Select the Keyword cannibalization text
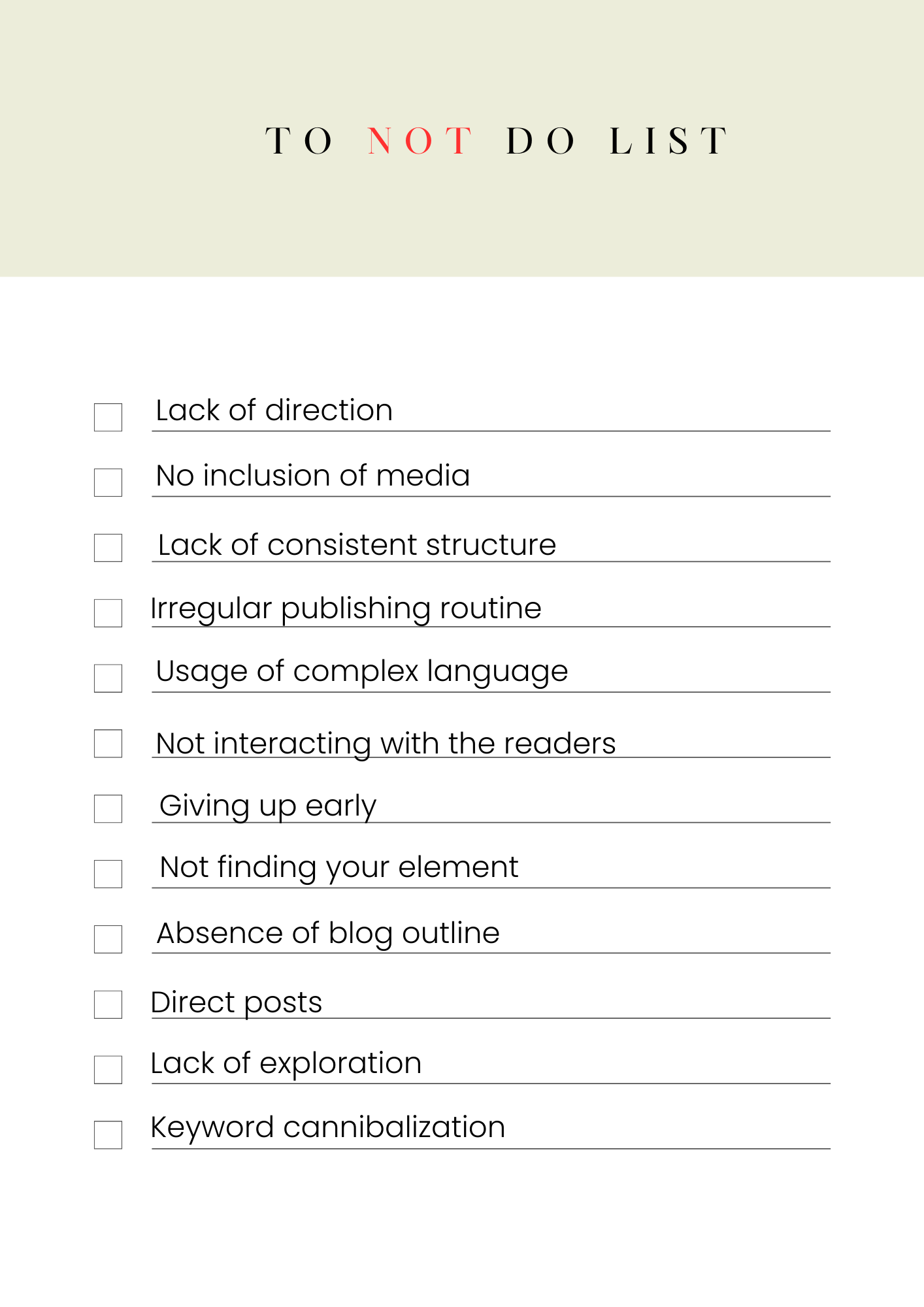924x1307 pixels. click(328, 1128)
